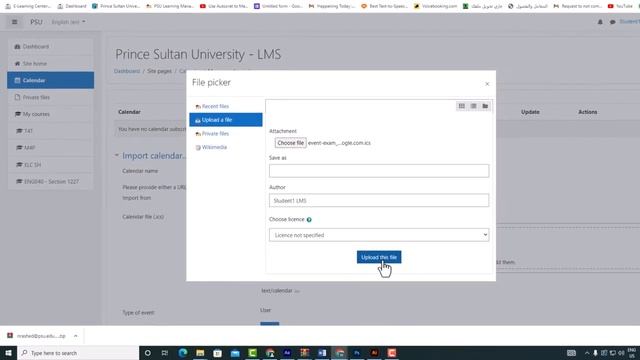This screenshot has width=640, height=360.
Task: Open the English language dropdown
Action: [x=69, y=22]
